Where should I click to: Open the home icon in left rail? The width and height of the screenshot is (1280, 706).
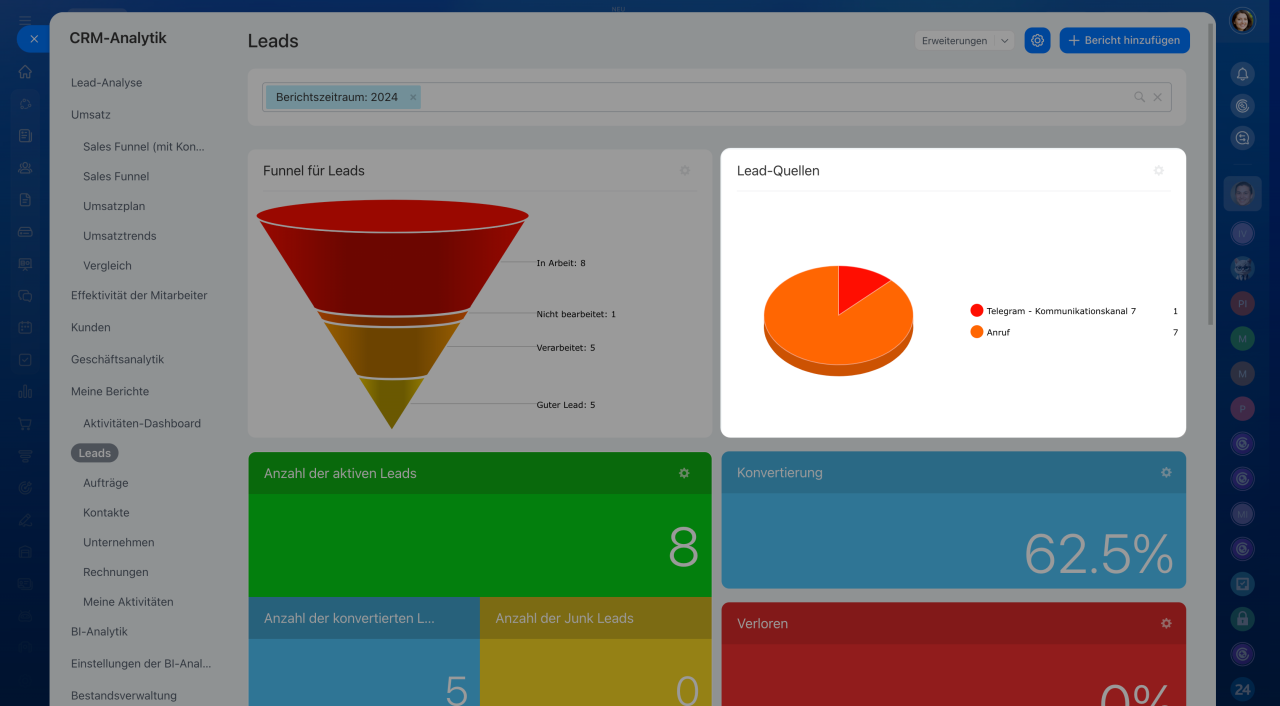25,72
